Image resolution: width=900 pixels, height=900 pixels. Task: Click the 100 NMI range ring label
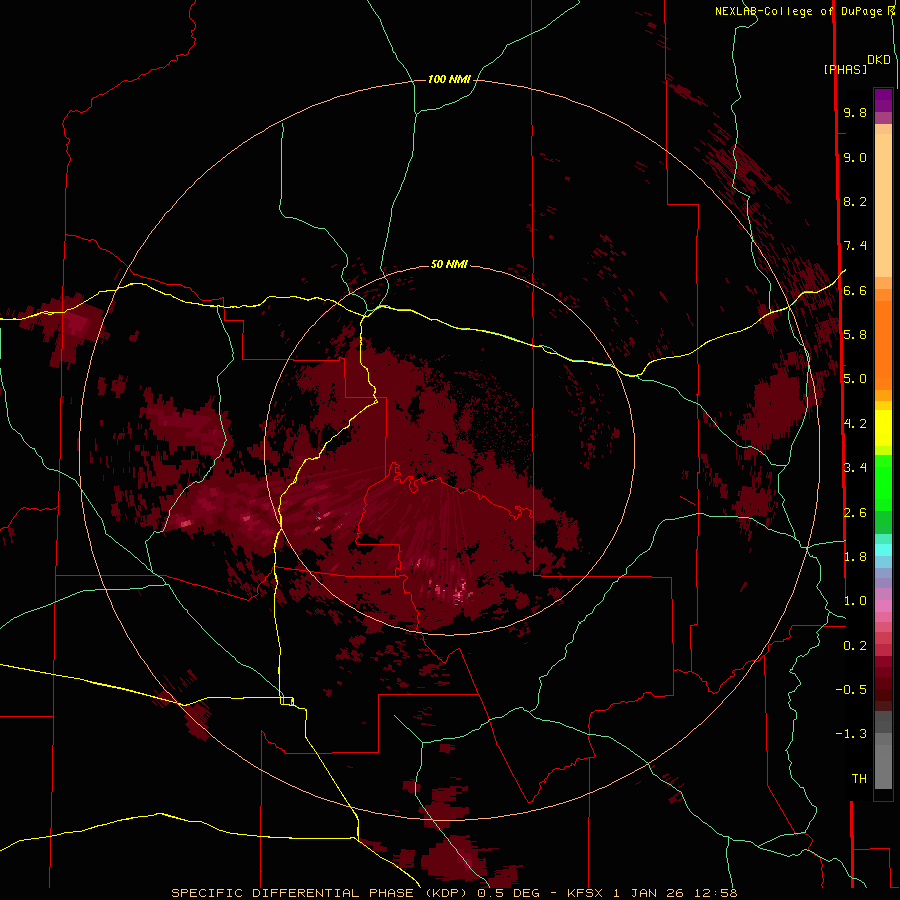(x=449, y=79)
